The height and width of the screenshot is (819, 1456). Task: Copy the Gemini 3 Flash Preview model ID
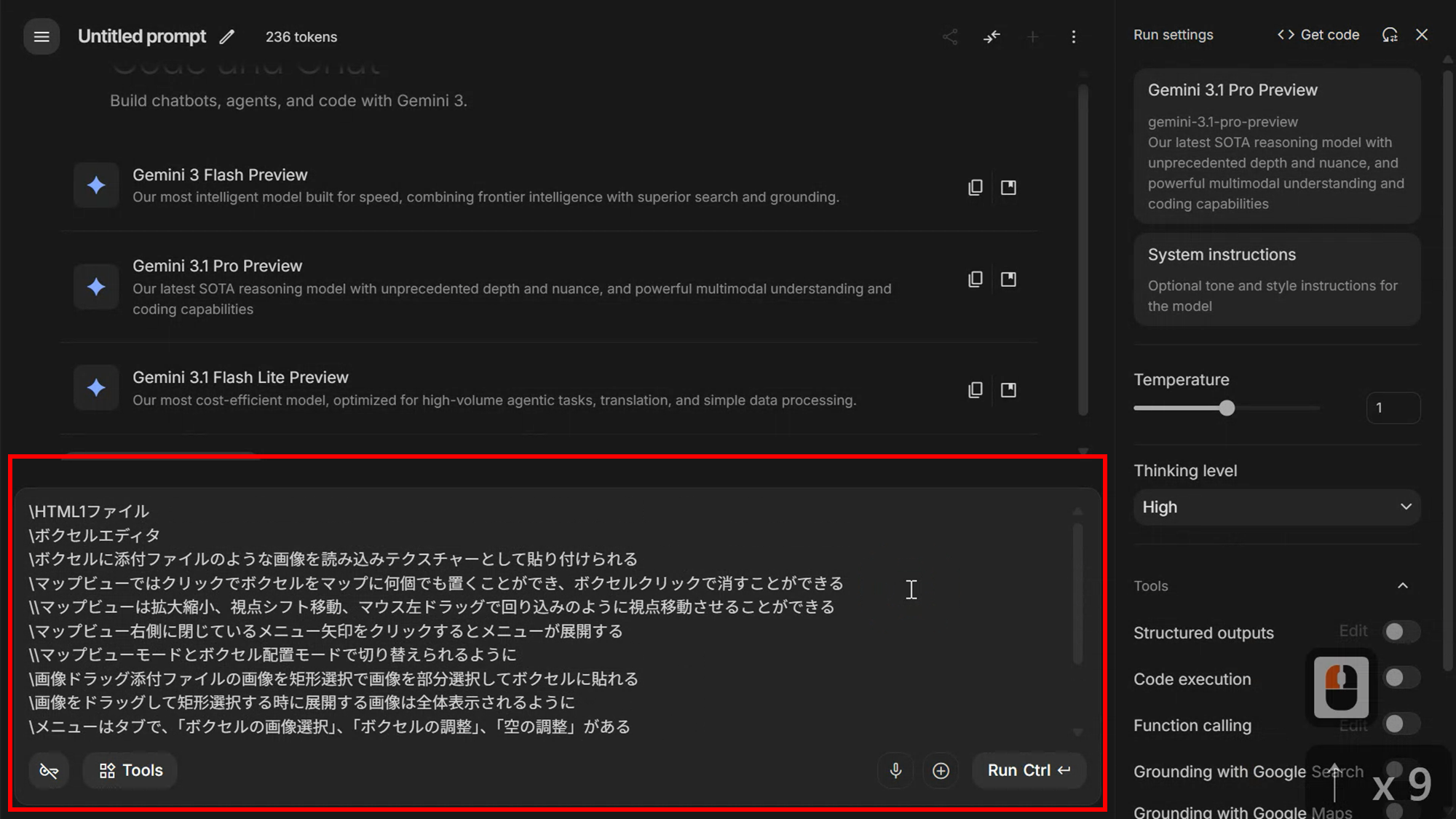click(975, 187)
